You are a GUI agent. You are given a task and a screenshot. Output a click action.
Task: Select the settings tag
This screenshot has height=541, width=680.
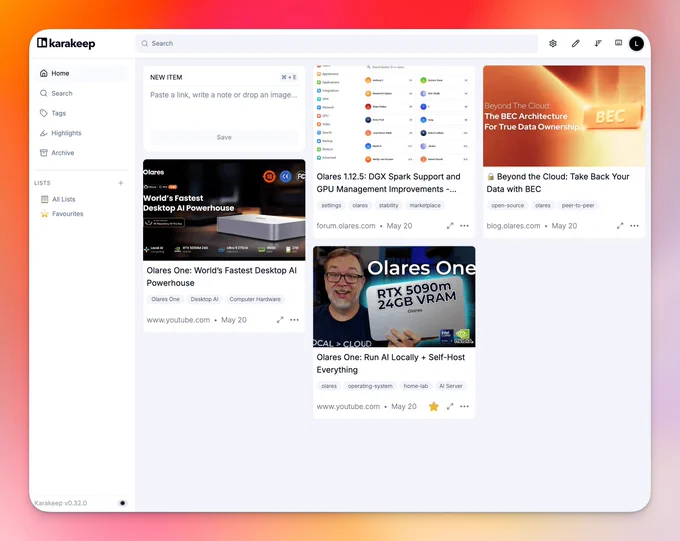331,205
